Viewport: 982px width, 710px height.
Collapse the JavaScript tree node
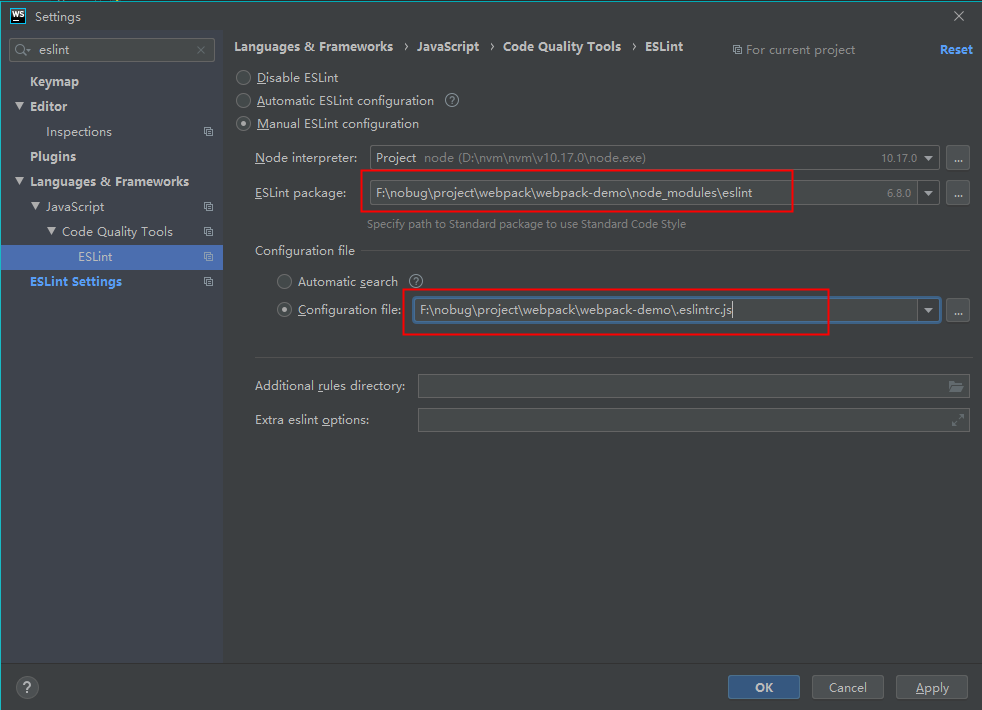point(36,206)
